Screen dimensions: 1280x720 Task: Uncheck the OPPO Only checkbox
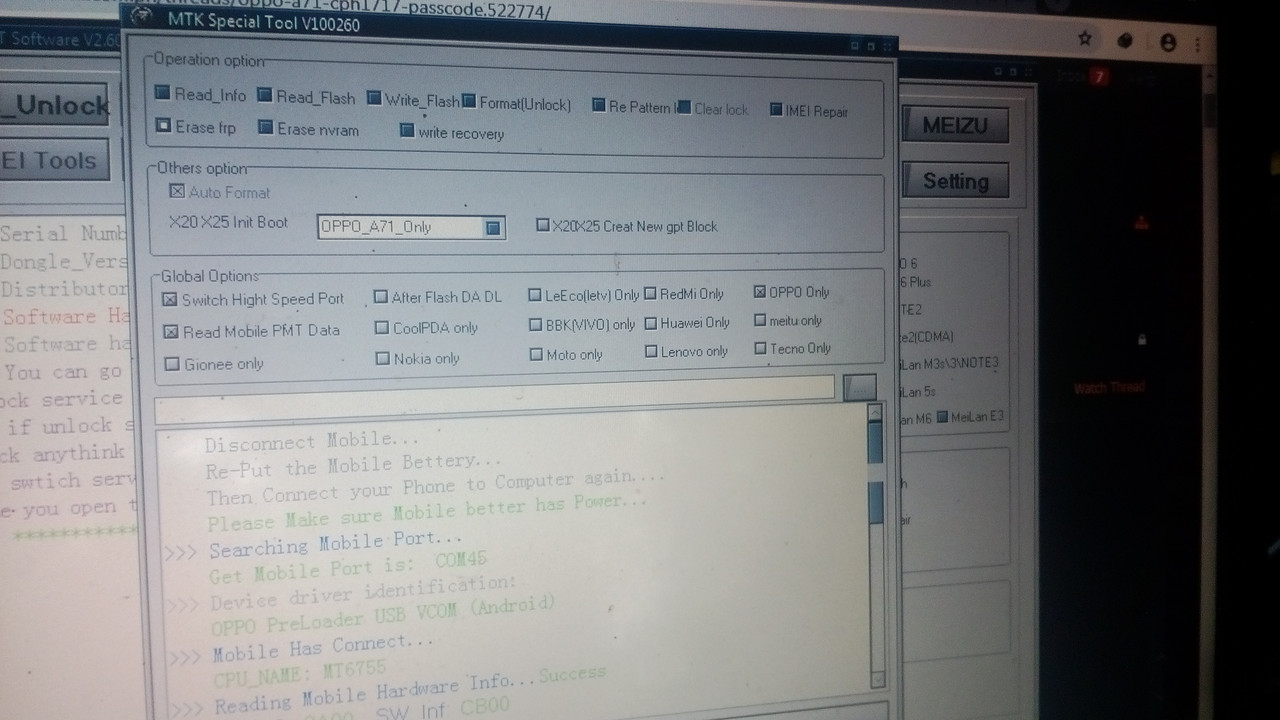tap(760, 292)
